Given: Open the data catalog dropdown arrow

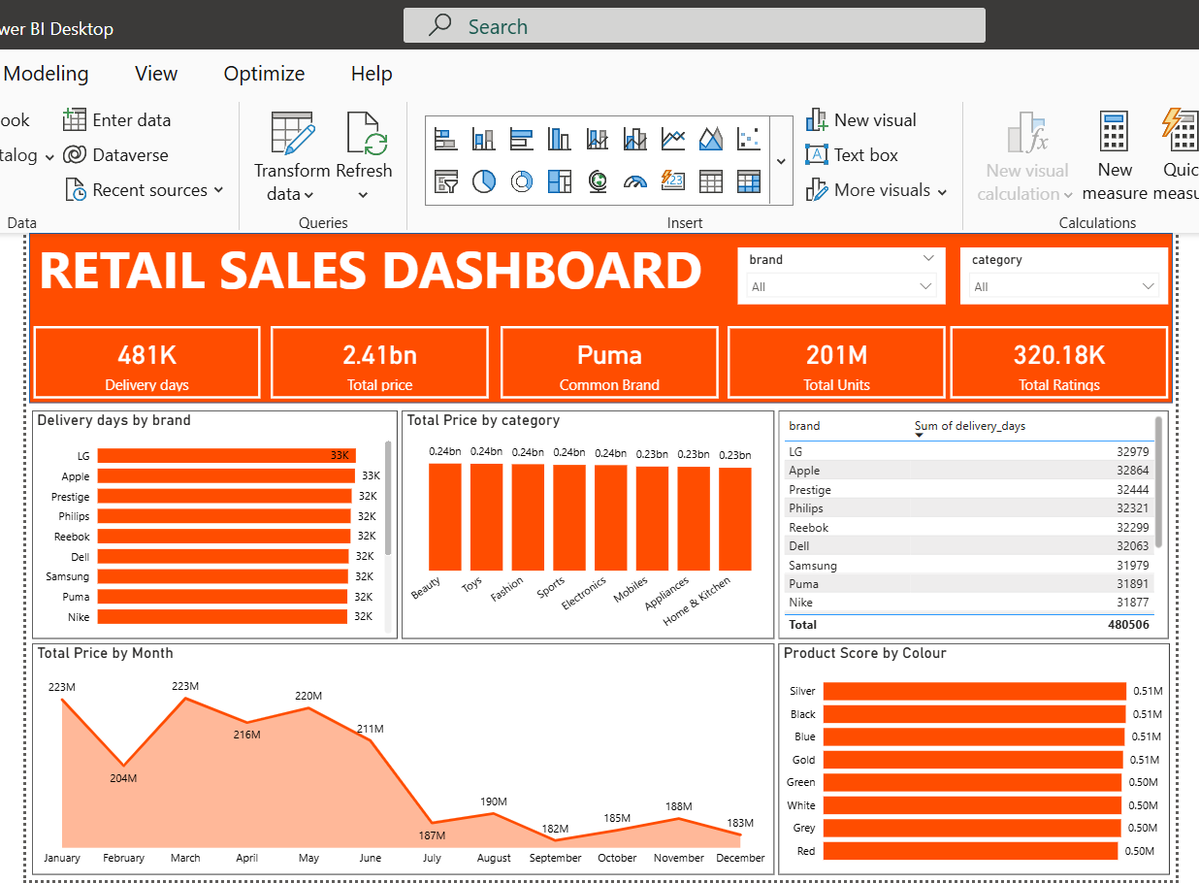Looking at the screenshot, I should coord(49,157).
